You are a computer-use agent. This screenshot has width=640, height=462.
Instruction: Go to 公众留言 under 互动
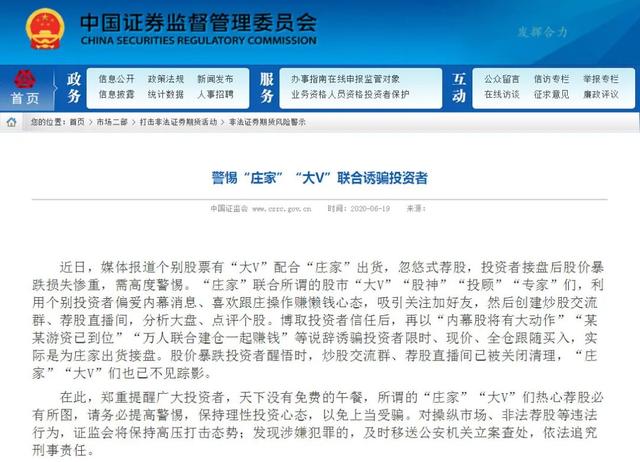point(502,79)
